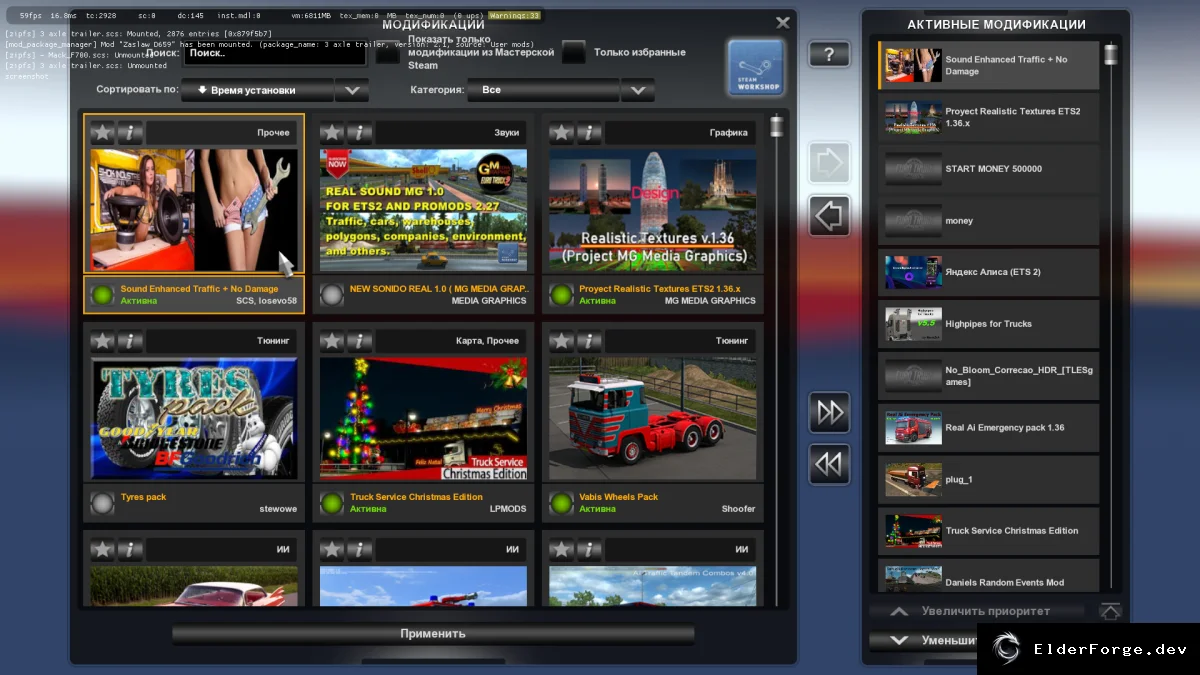
Task: Click the double left arrow move-all button
Action: pyautogui.click(x=829, y=464)
